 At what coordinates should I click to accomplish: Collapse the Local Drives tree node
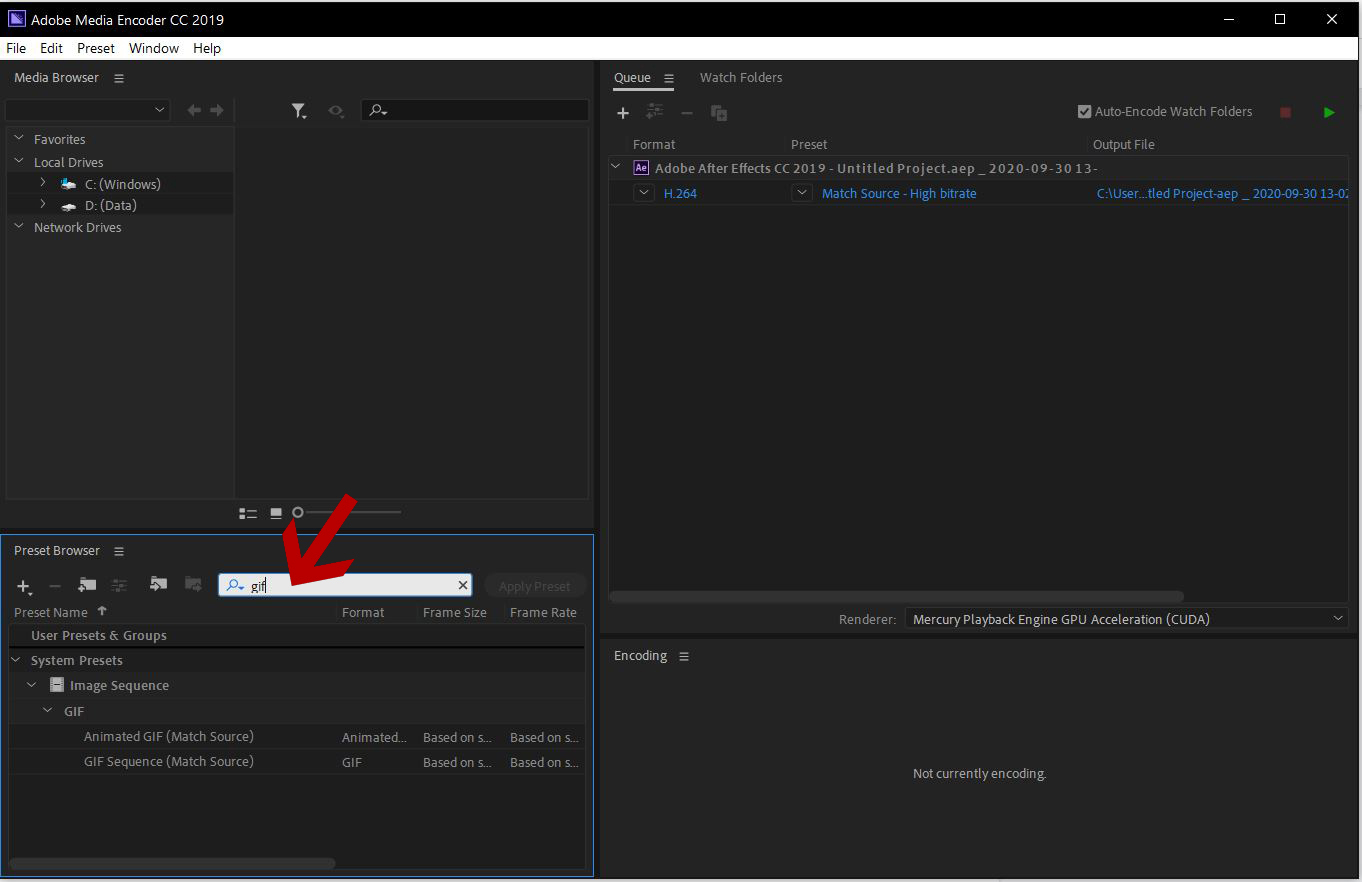18,161
